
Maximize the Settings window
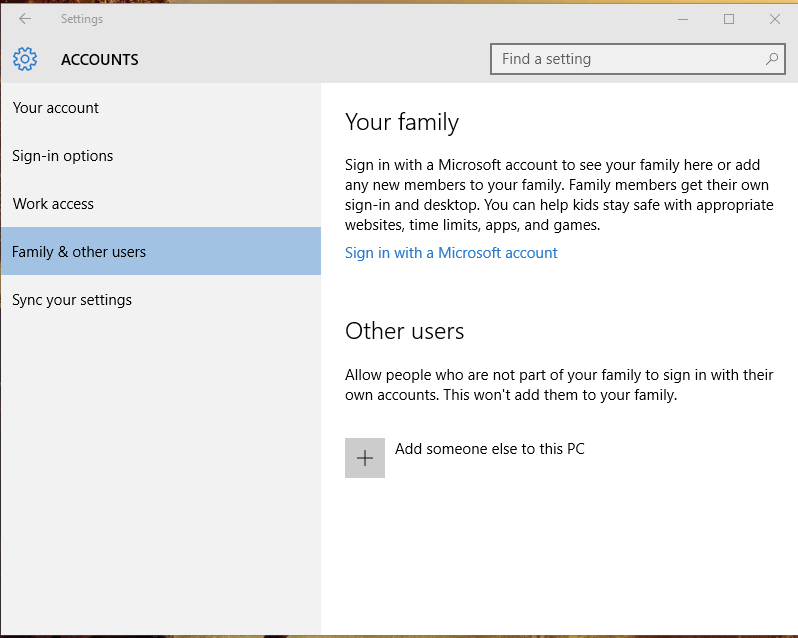(x=729, y=19)
